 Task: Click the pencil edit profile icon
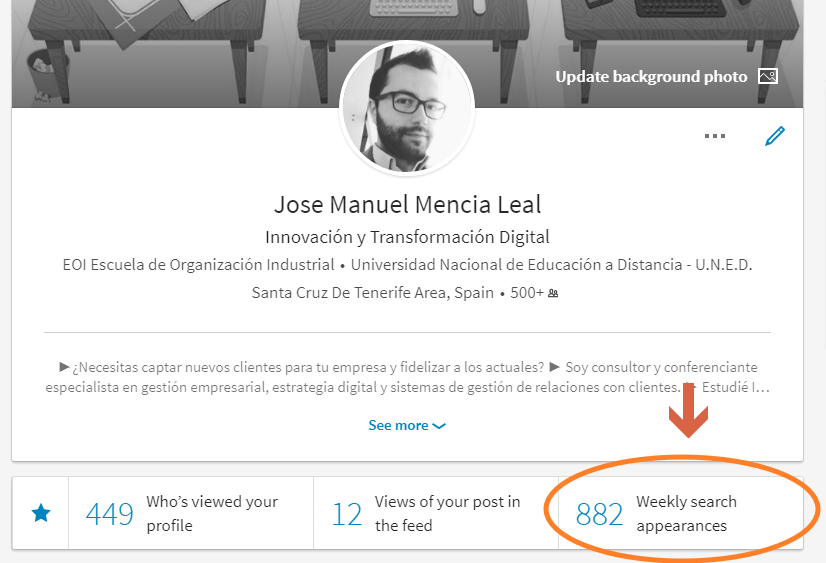[x=774, y=137]
